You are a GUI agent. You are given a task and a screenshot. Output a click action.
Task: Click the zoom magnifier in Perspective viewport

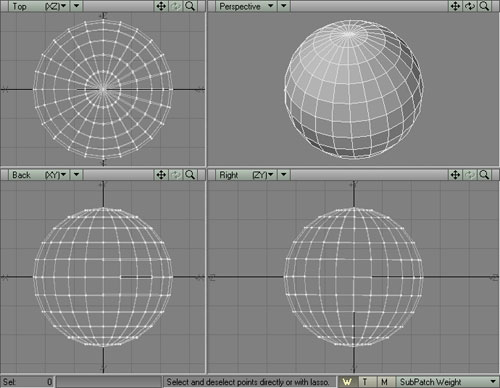(484, 6)
